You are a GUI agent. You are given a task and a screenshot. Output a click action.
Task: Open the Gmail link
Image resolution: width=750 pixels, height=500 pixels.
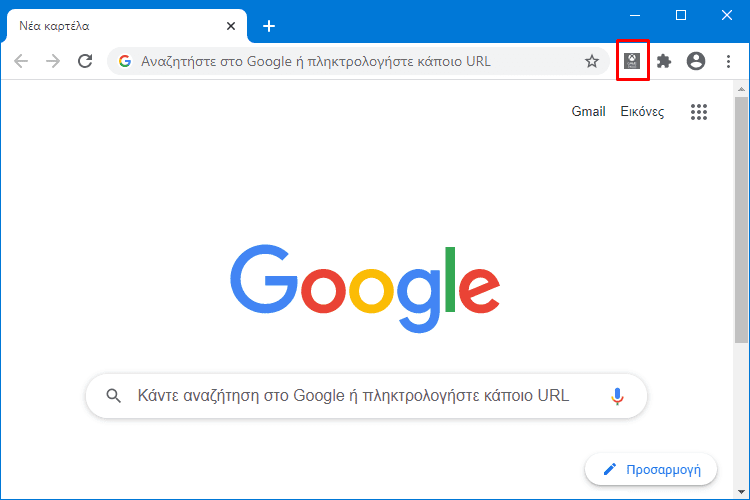[588, 111]
